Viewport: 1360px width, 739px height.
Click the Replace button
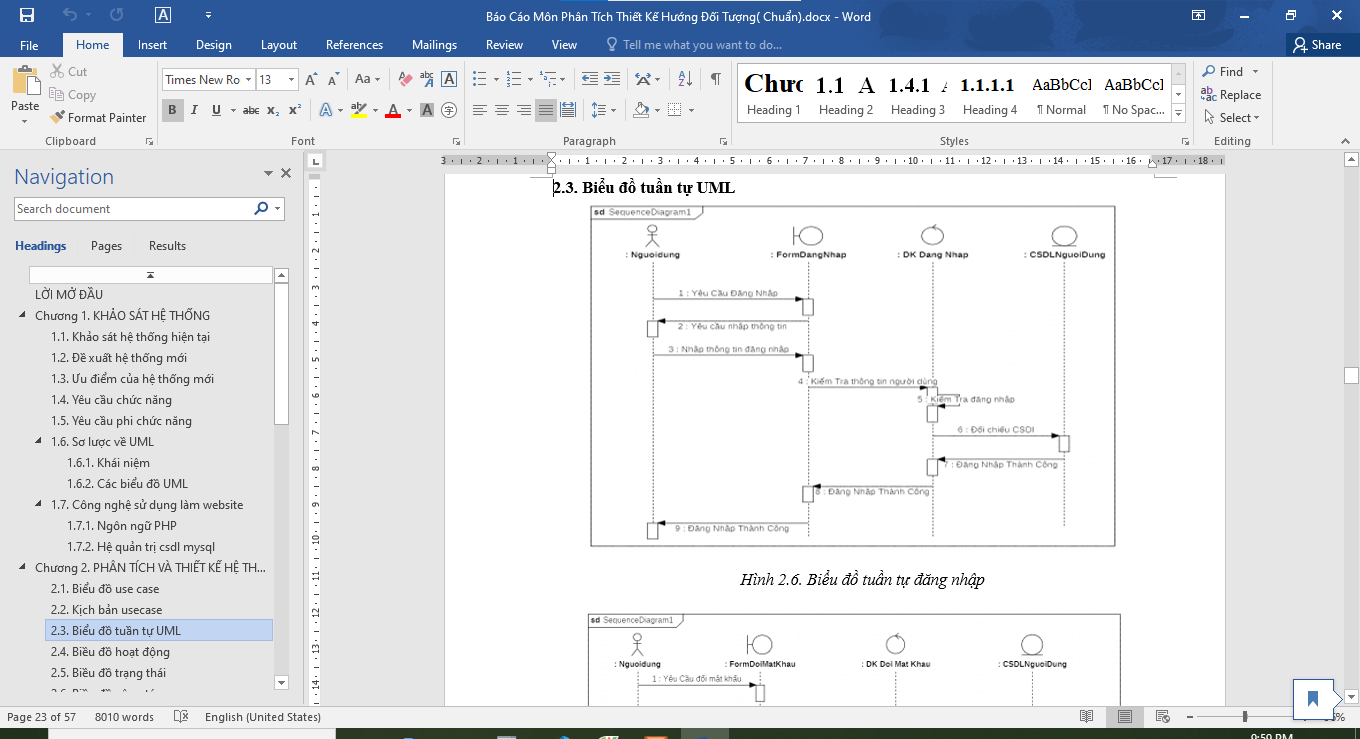click(1231, 95)
